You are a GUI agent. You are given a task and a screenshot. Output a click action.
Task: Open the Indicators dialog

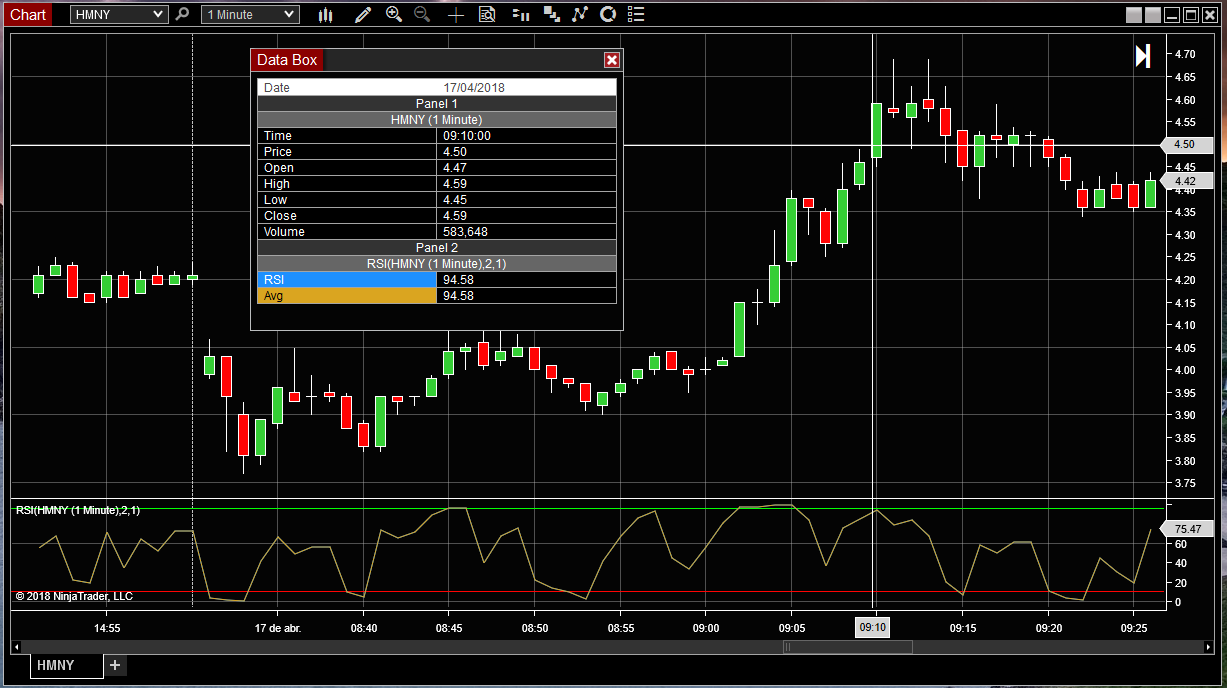[x=580, y=14]
